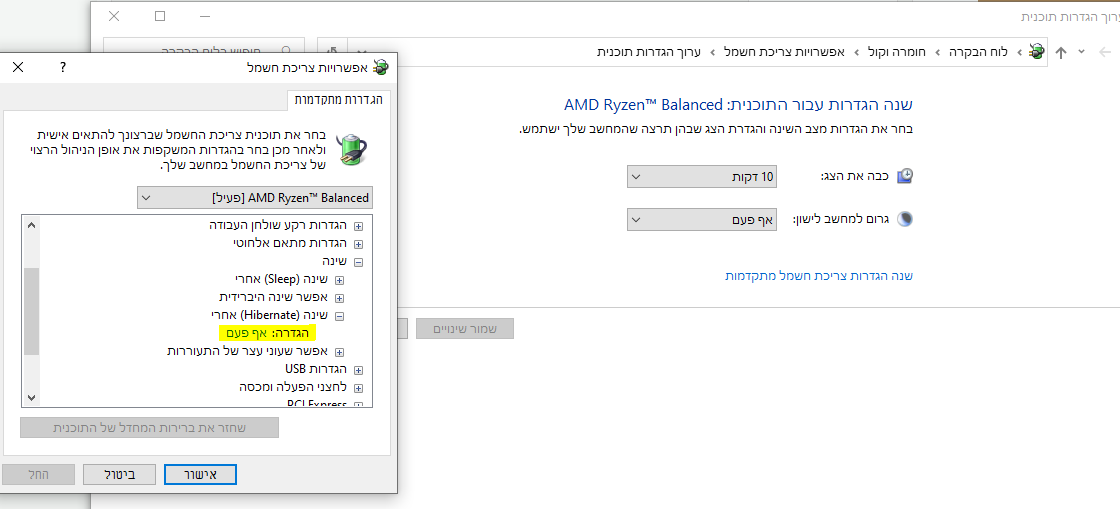The image size is (1120, 509).
Task: Expand the אפשר שינה היברידית node
Action: (x=339, y=298)
